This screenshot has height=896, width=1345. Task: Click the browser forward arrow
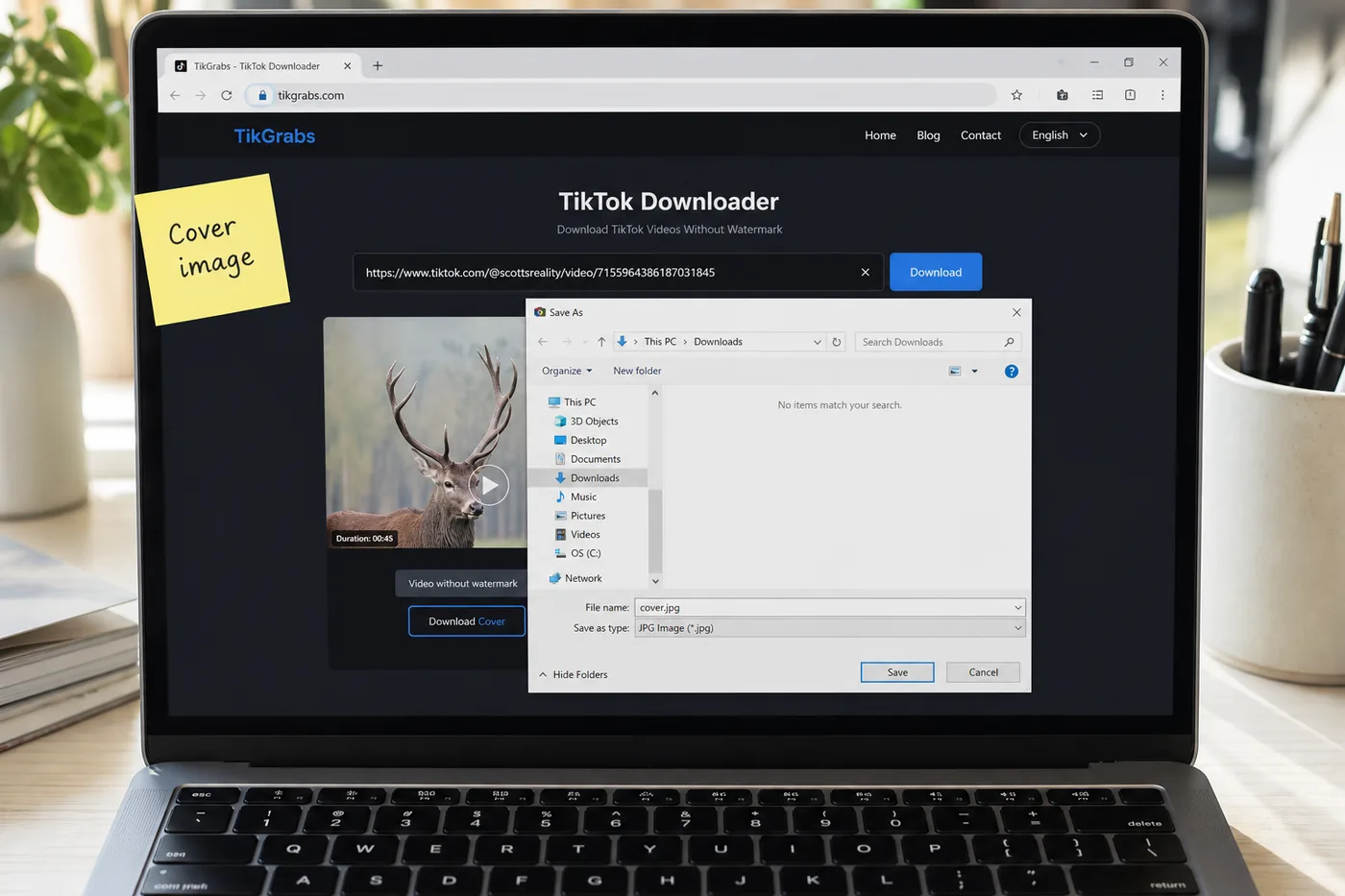(200, 95)
